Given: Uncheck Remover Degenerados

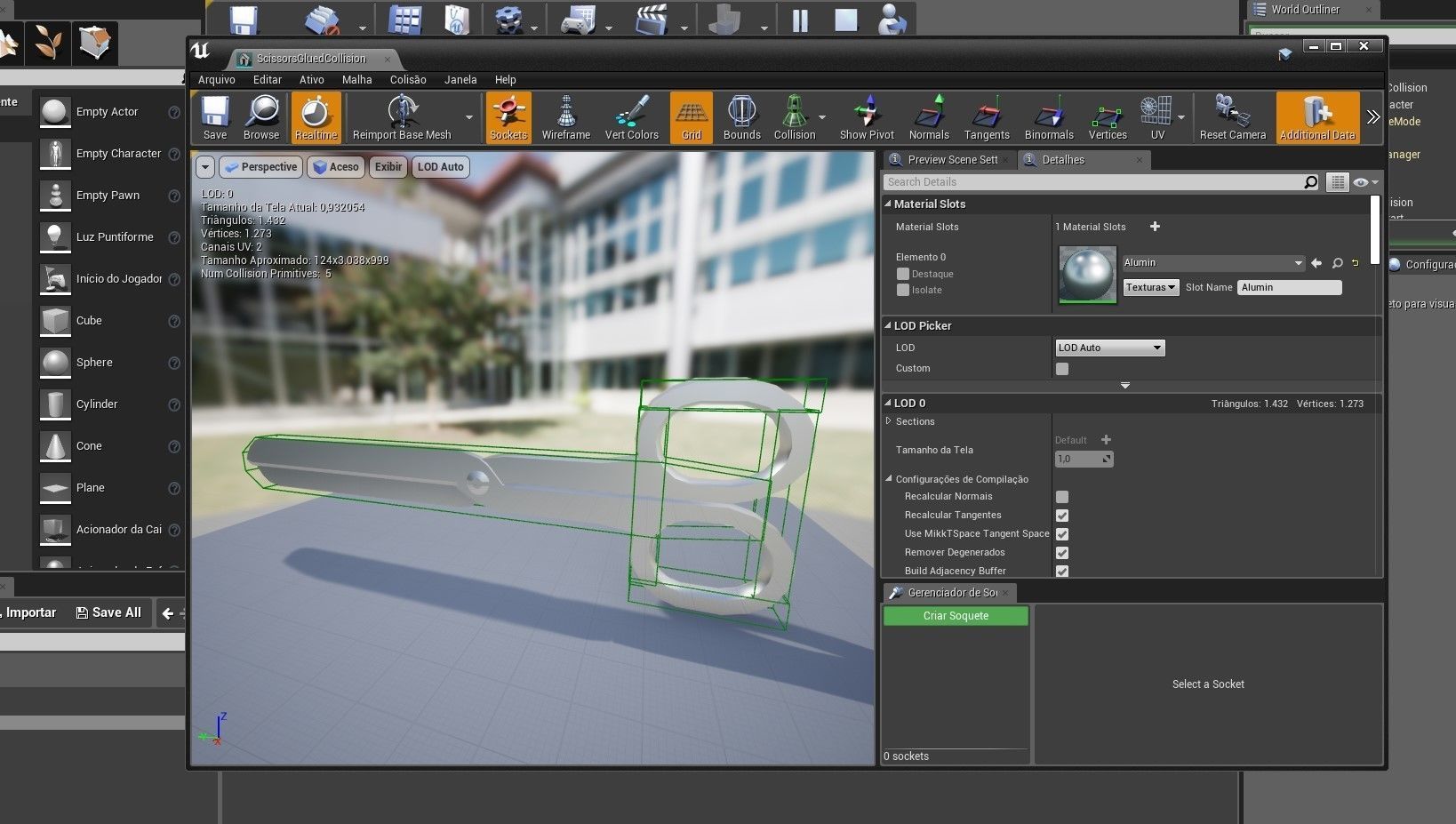Looking at the screenshot, I should pyautogui.click(x=1062, y=553).
